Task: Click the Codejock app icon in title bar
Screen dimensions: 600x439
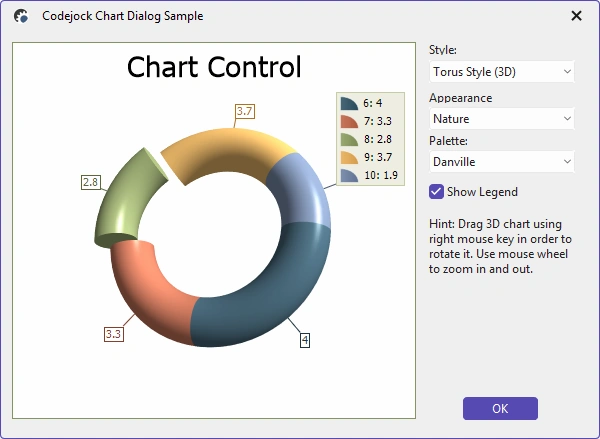Action: click(21, 16)
